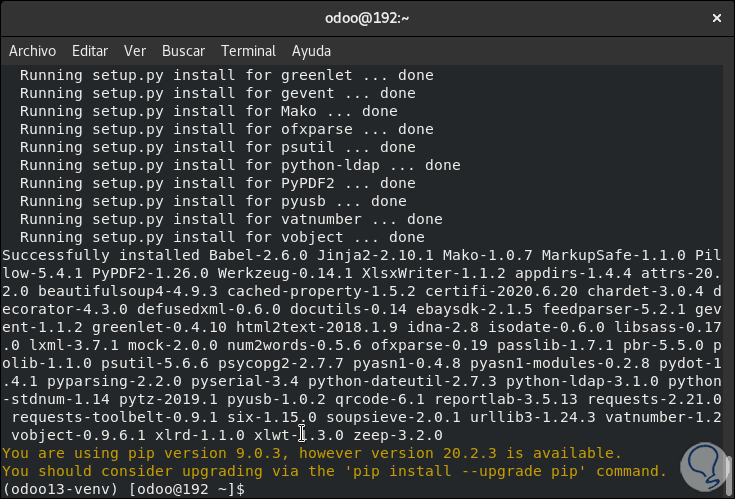Image resolution: width=735 pixels, height=499 pixels.
Task: Open the Terminal menu
Action: tap(248, 50)
